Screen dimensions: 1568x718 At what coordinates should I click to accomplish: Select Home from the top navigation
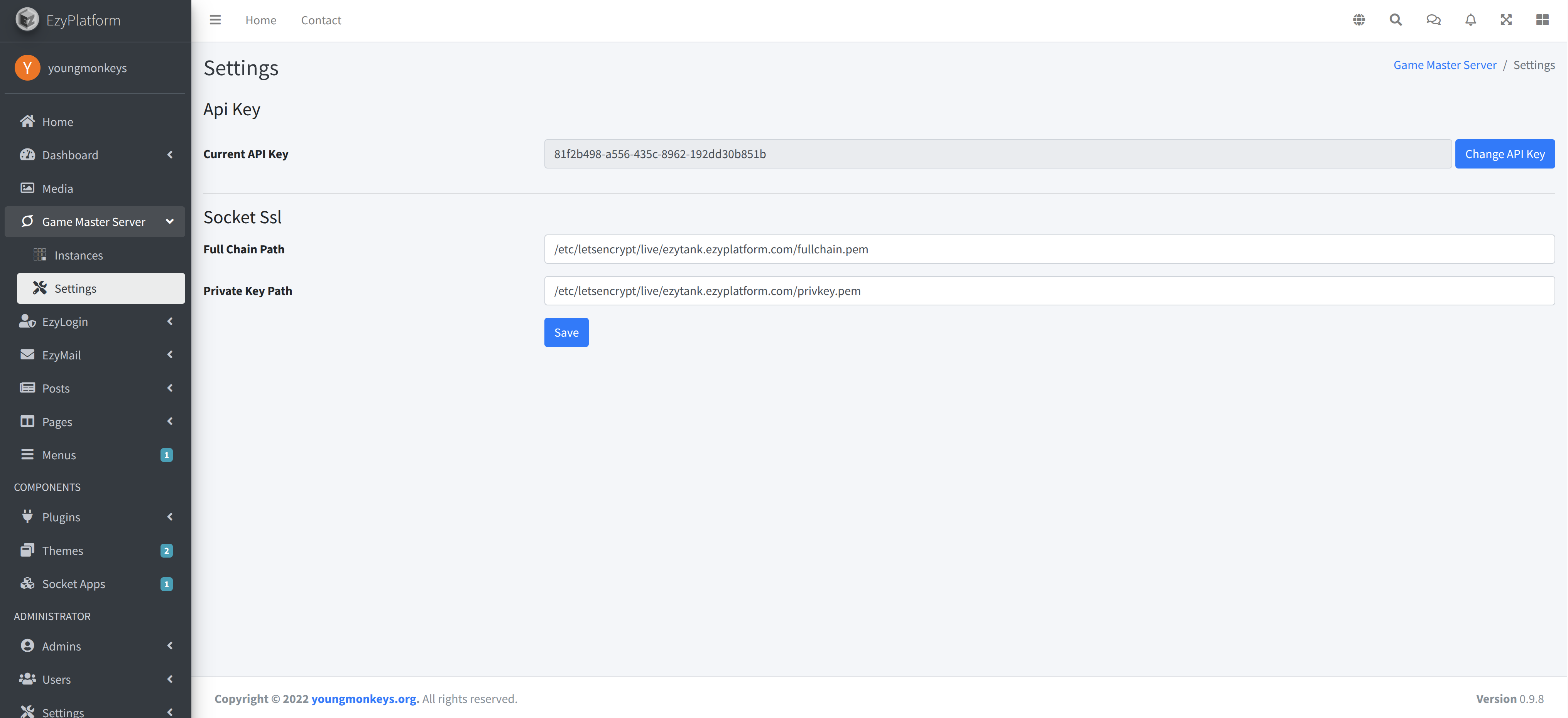260,19
